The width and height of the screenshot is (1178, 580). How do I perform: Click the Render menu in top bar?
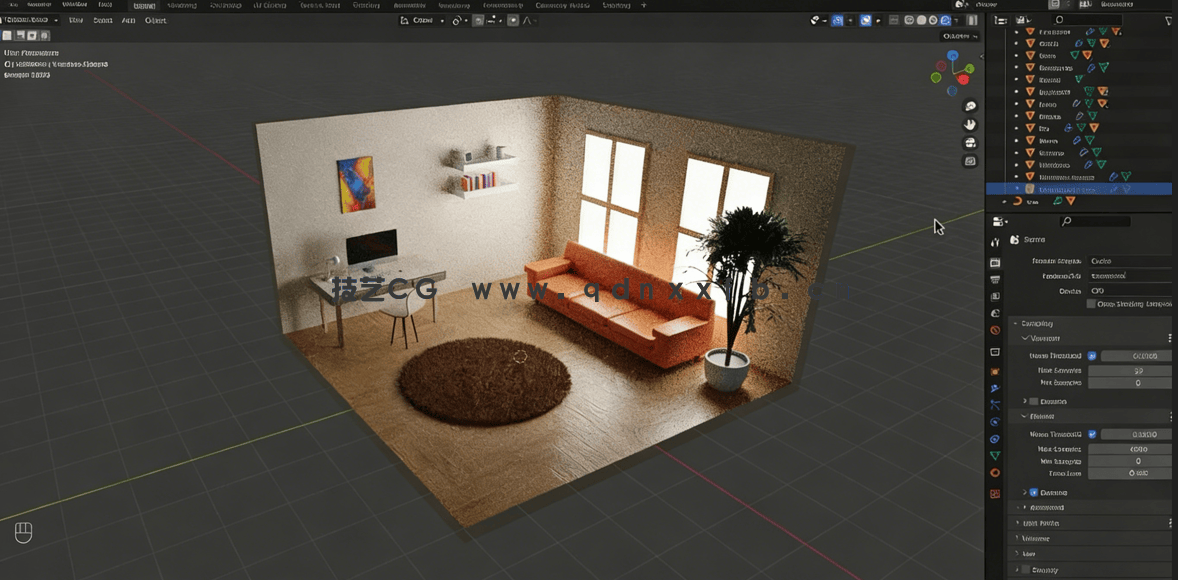(x=38, y=5)
